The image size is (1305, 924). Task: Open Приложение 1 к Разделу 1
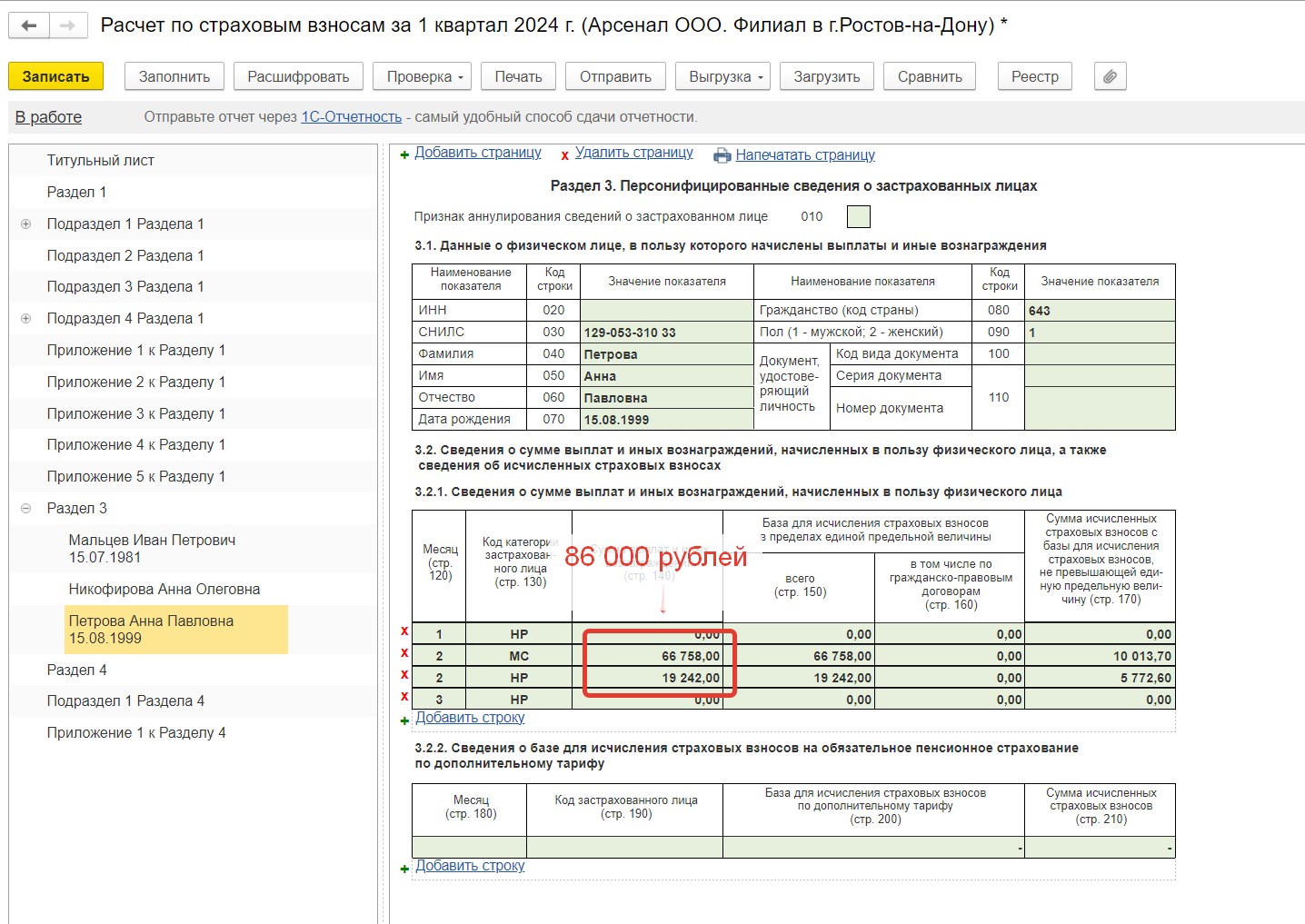pyautogui.click(x=136, y=350)
